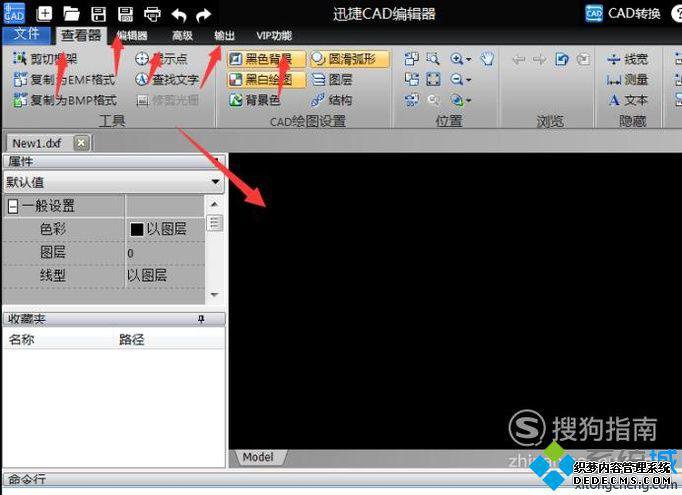682x495 pixels.
Task: Open the CAD转换 converter
Action: pyautogui.click(x=622, y=13)
